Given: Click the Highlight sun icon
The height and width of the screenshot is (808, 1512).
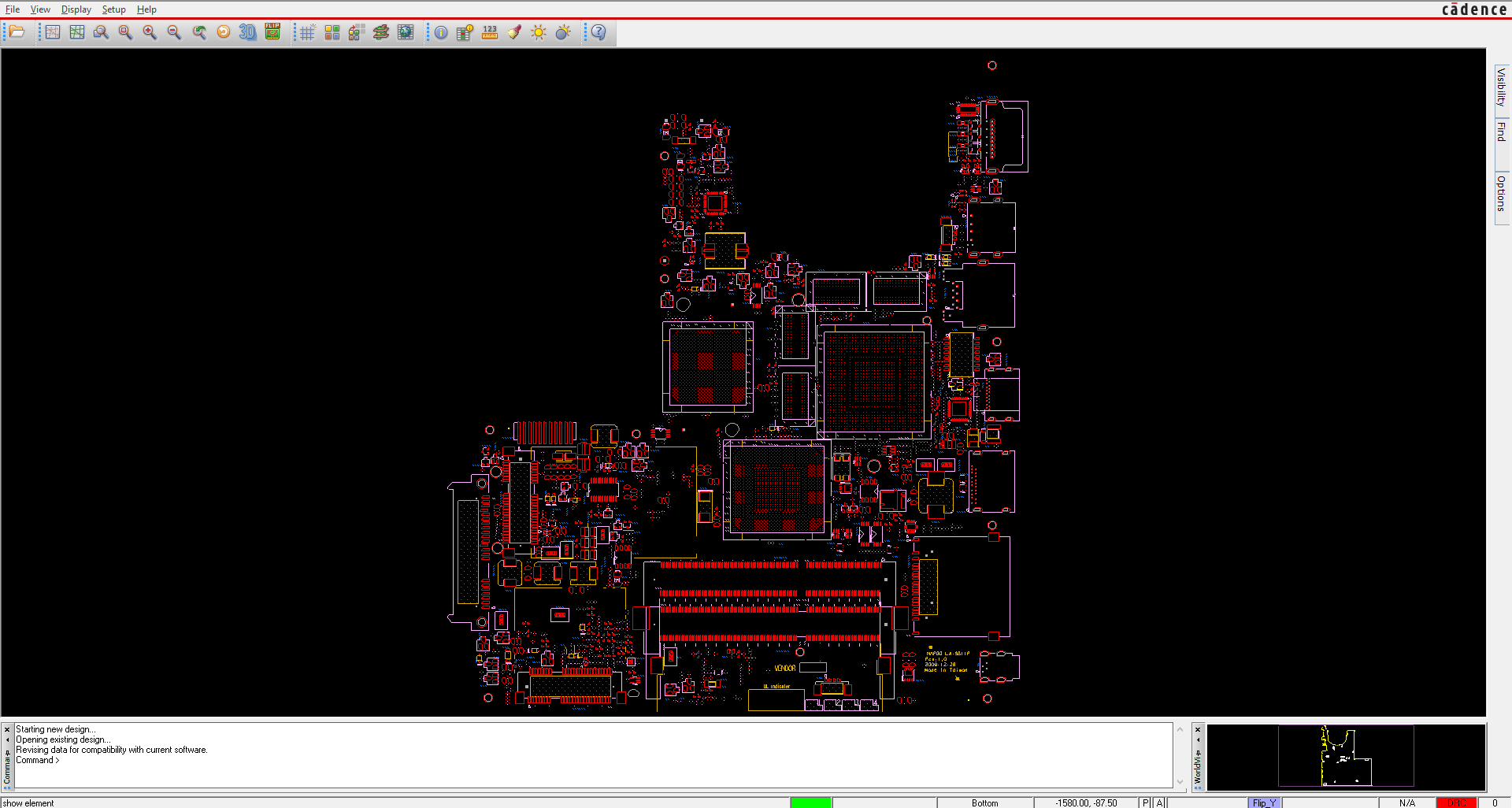Looking at the screenshot, I should pyautogui.click(x=539, y=32).
